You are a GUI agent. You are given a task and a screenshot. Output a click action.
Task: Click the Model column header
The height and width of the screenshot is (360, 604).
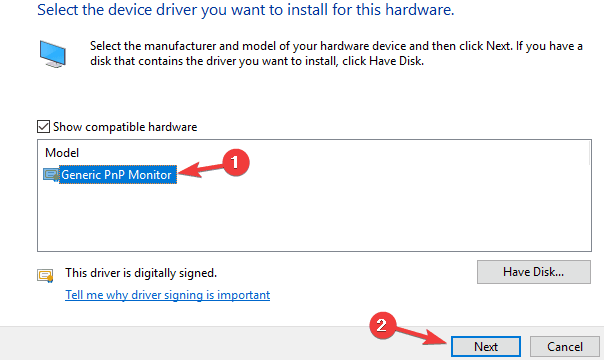pyautogui.click(x=62, y=153)
